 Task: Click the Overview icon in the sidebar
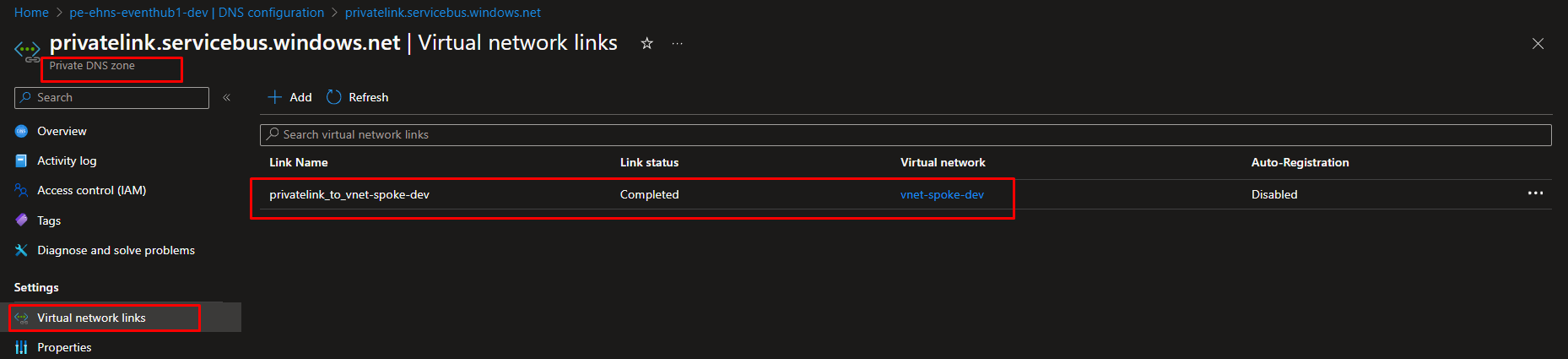22,131
